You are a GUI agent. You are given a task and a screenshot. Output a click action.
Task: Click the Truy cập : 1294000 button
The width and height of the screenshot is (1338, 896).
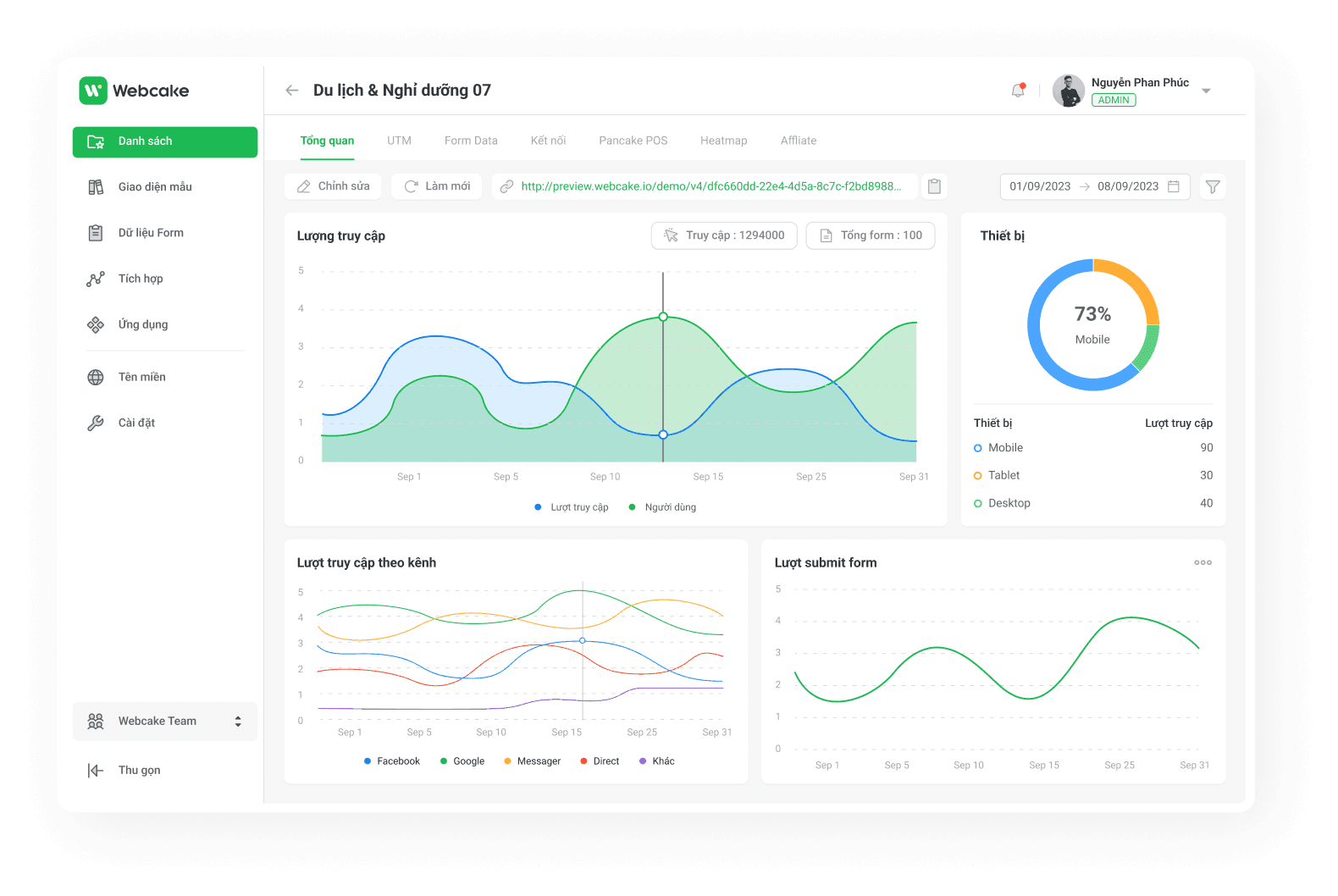(724, 235)
